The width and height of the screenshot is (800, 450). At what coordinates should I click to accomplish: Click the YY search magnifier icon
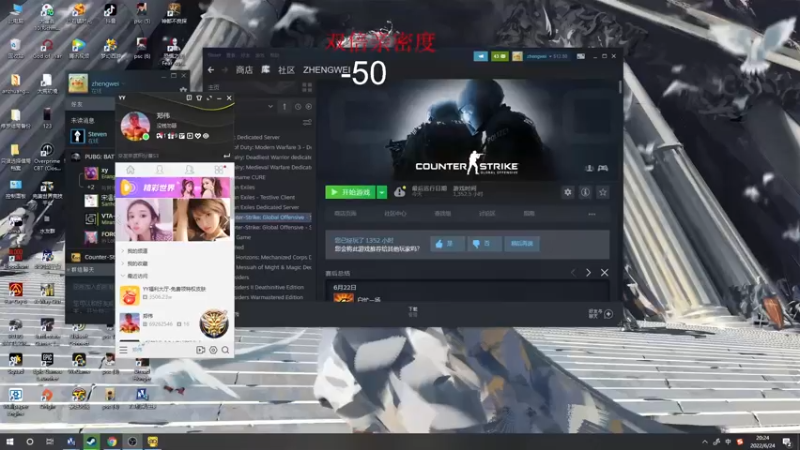(x=226, y=350)
